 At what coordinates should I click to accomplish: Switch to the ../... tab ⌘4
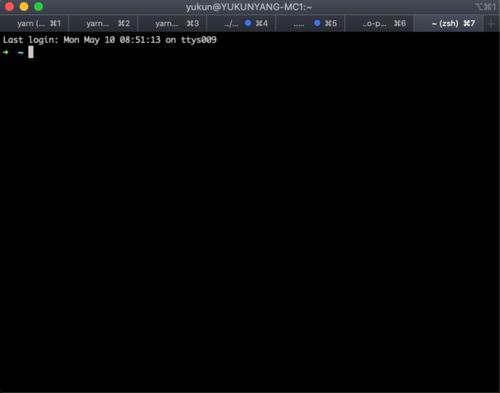[x=242, y=23]
